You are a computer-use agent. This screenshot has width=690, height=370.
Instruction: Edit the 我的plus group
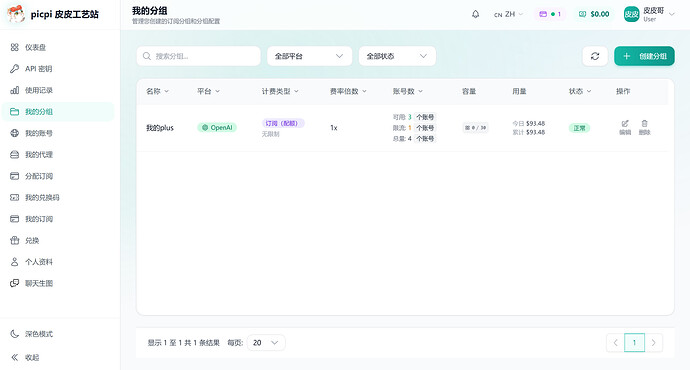625,128
